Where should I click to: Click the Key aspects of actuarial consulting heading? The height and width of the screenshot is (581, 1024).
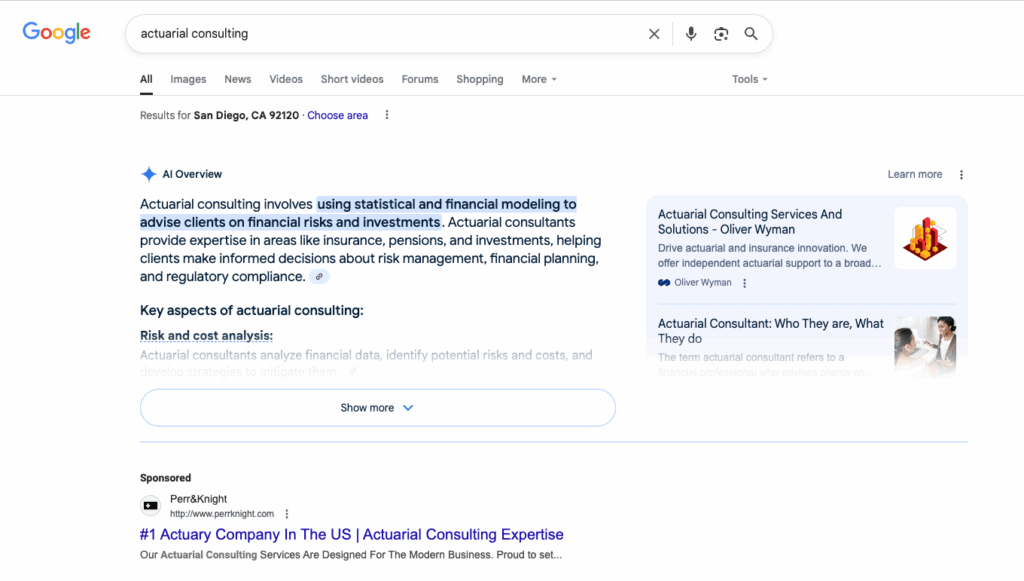click(251, 311)
